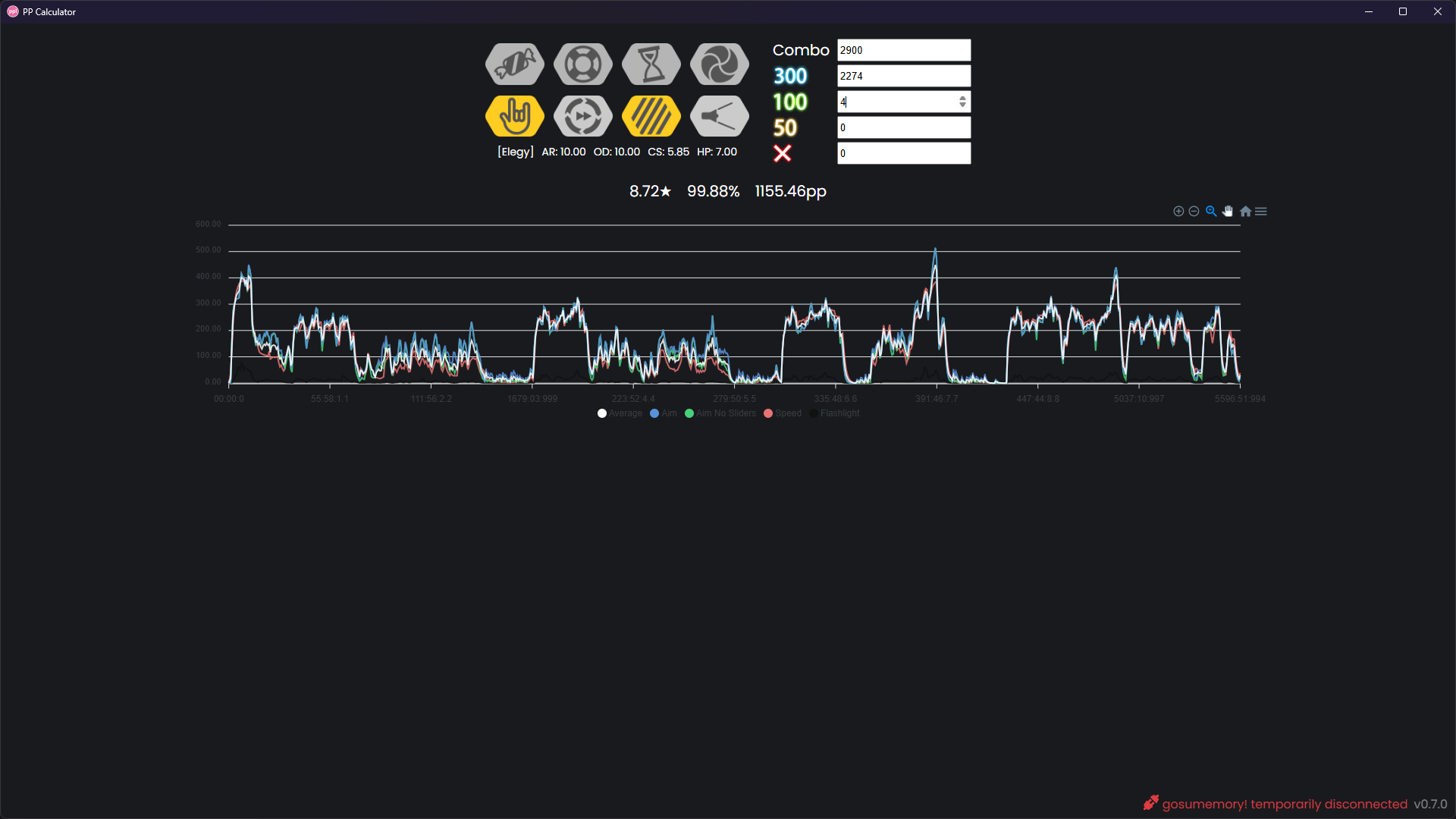Image resolution: width=1456 pixels, height=819 pixels.
Task: Enable the Double Time fast-forward mod
Action: [583, 116]
